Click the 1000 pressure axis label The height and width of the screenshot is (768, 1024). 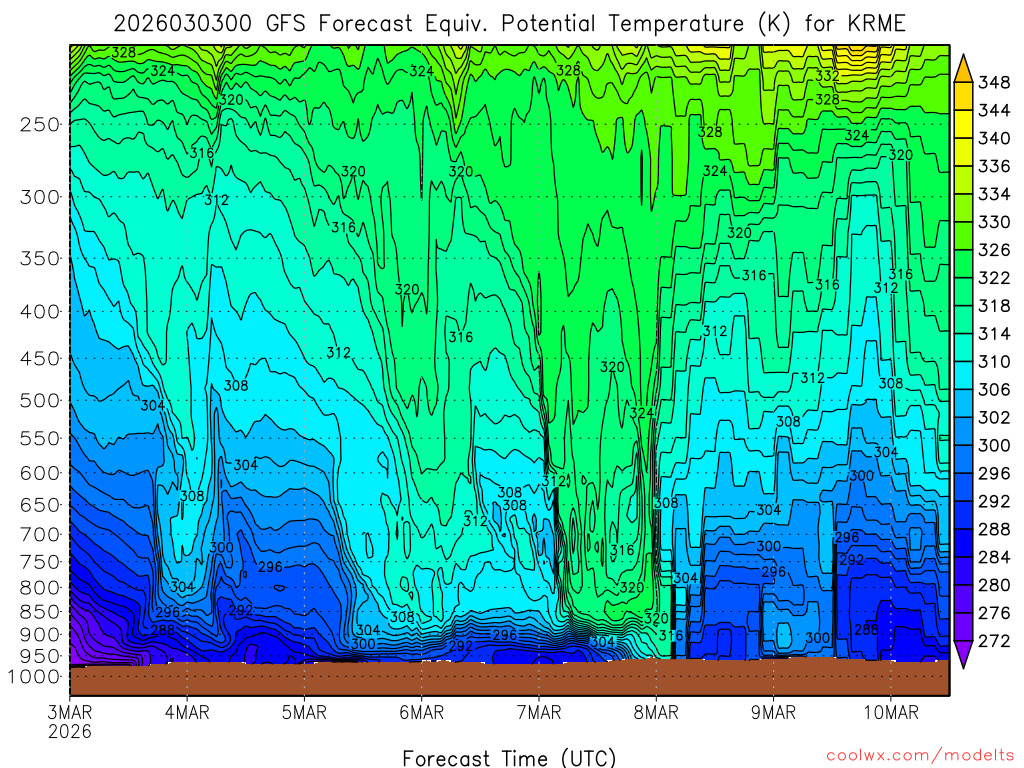[34, 677]
